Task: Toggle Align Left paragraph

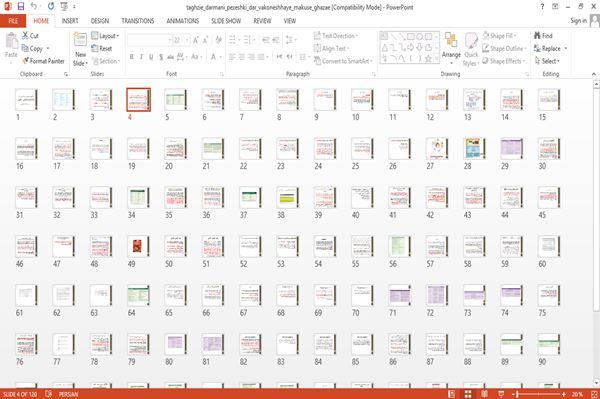Action: (x=232, y=57)
